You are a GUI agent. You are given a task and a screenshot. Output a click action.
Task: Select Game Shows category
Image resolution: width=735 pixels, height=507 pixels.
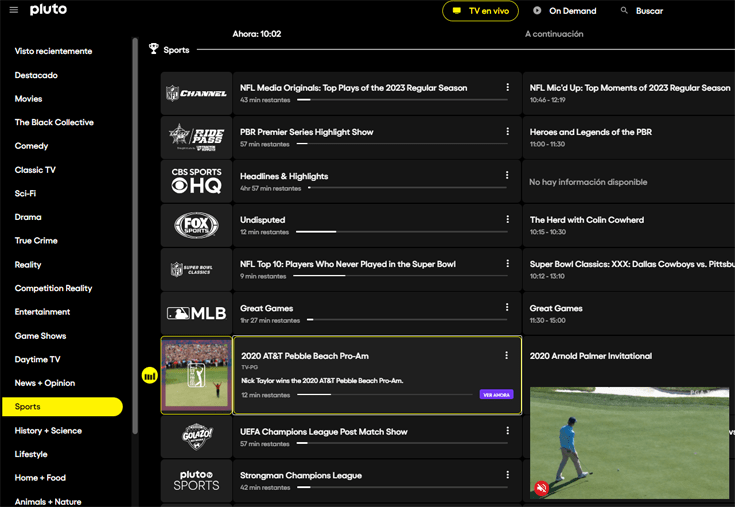[x=40, y=336]
